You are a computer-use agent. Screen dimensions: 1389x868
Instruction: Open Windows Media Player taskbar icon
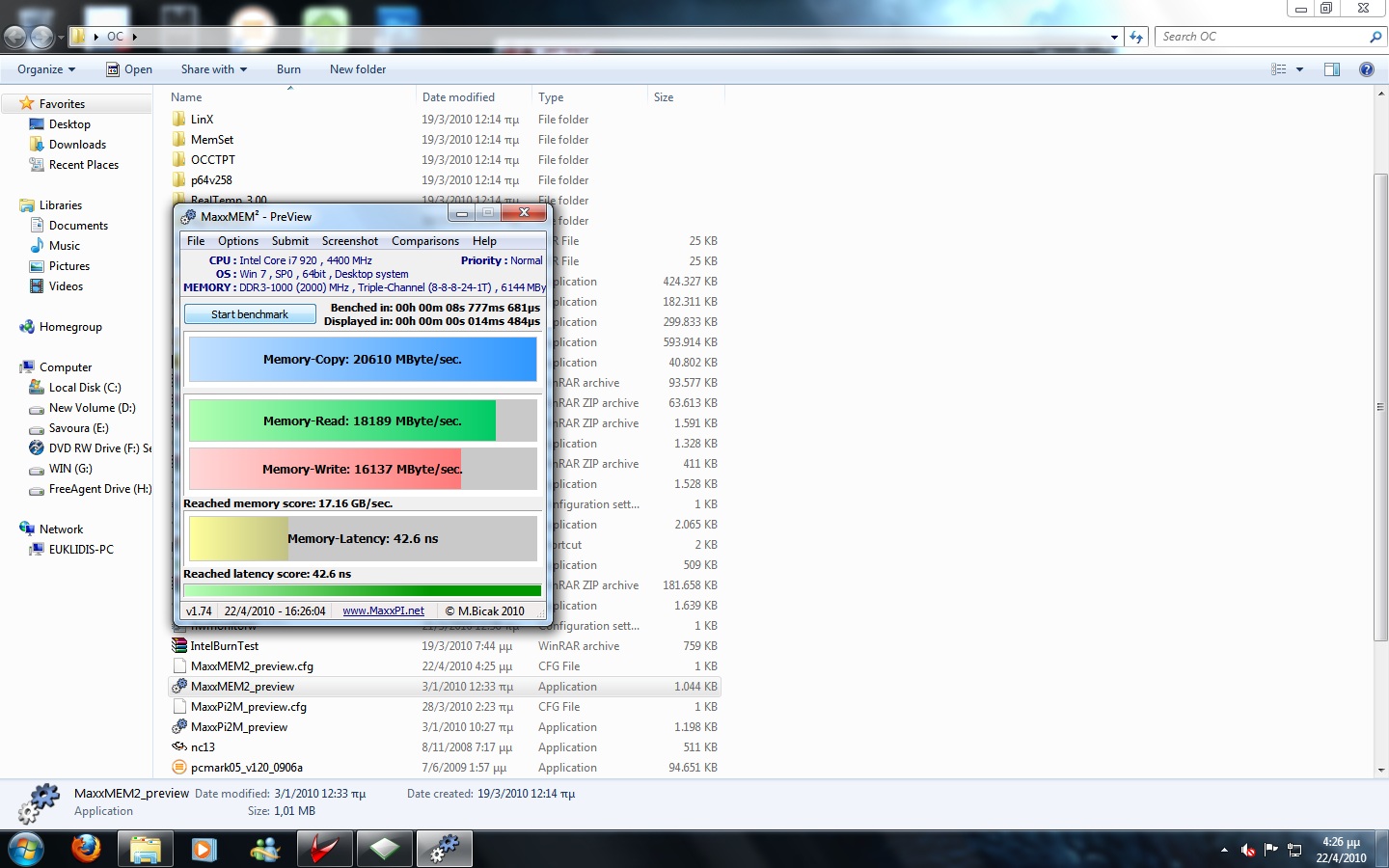tap(204, 849)
